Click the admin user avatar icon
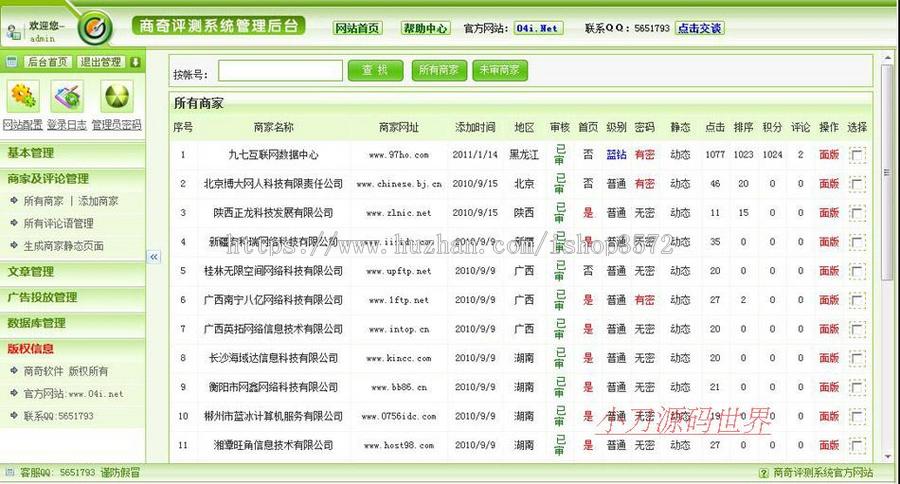Image resolution: width=900 pixels, height=484 pixels. click(x=13, y=32)
